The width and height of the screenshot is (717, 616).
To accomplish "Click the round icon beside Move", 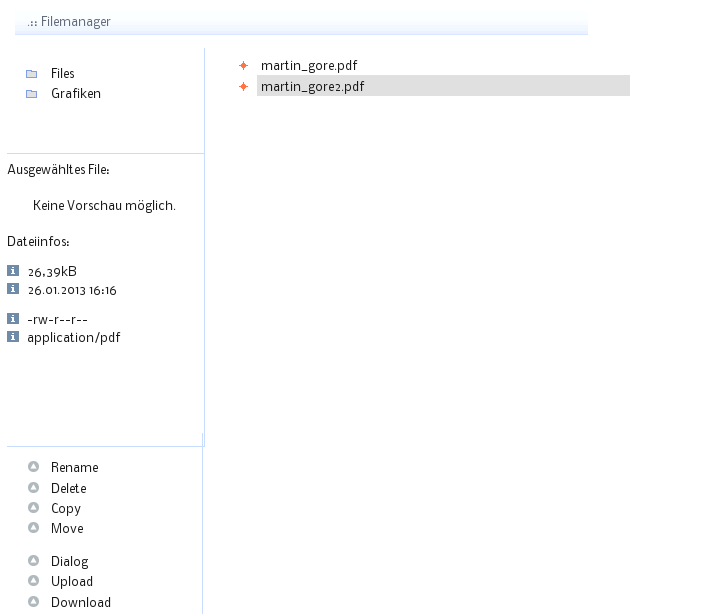I will (x=33, y=528).
